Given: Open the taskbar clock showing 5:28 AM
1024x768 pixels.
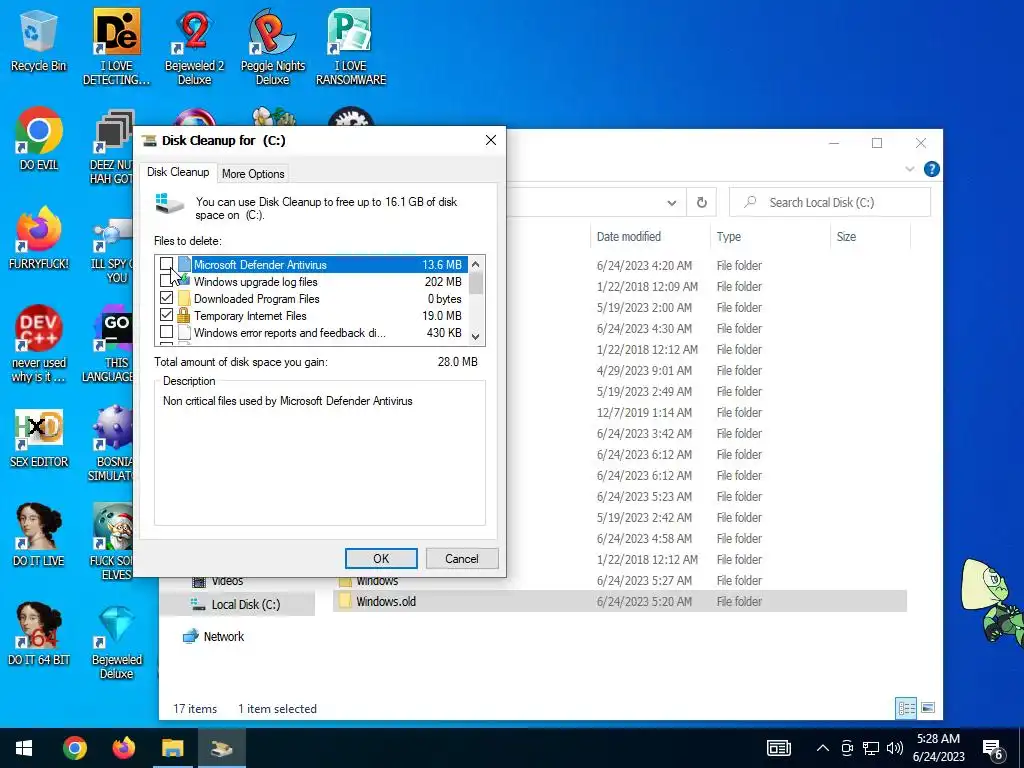Looking at the screenshot, I should pyautogui.click(x=938, y=748).
